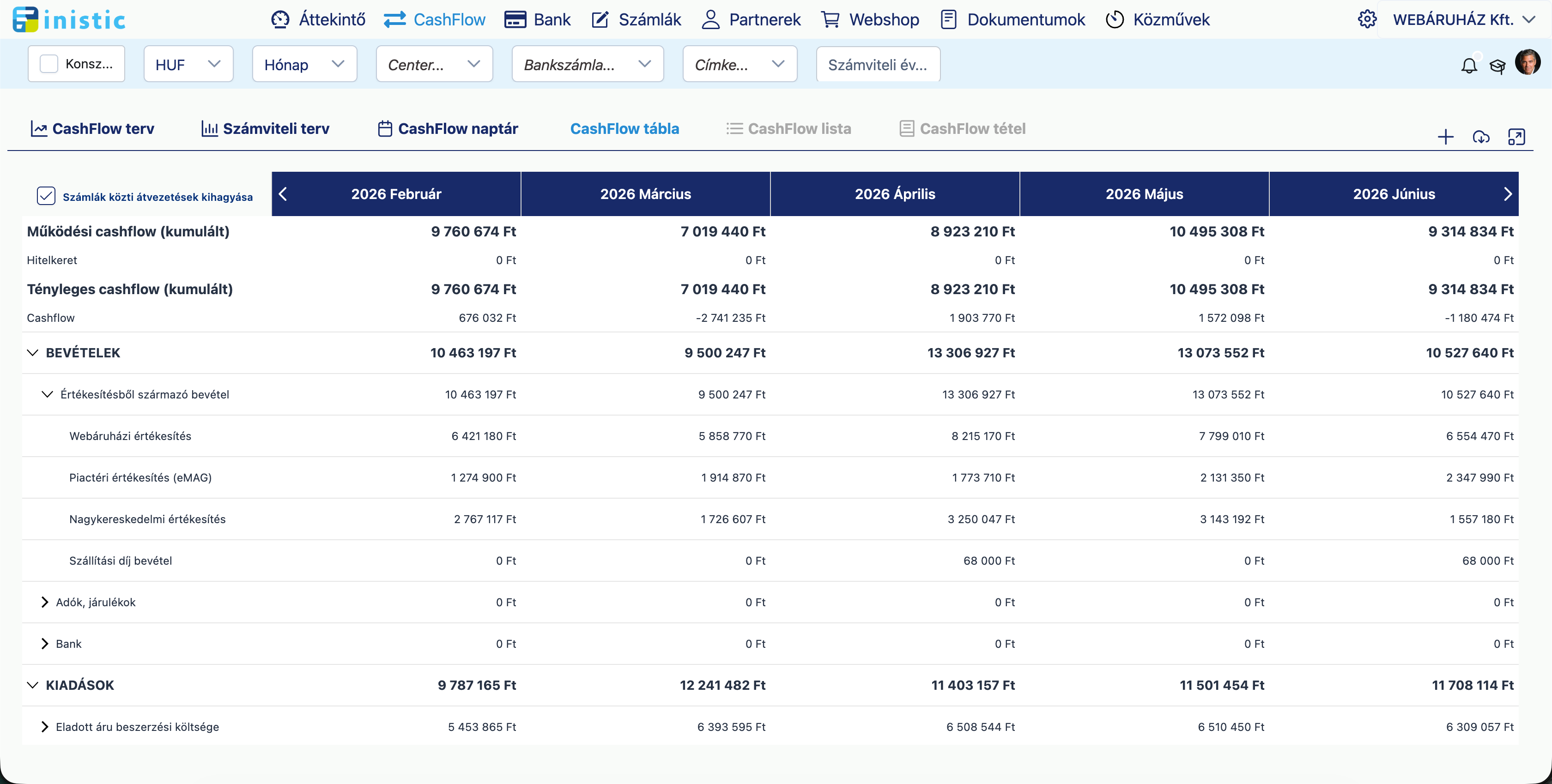Click the user profile avatar
Image resolution: width=1552 pixels, height=784 pixels.
[1528, 62]
